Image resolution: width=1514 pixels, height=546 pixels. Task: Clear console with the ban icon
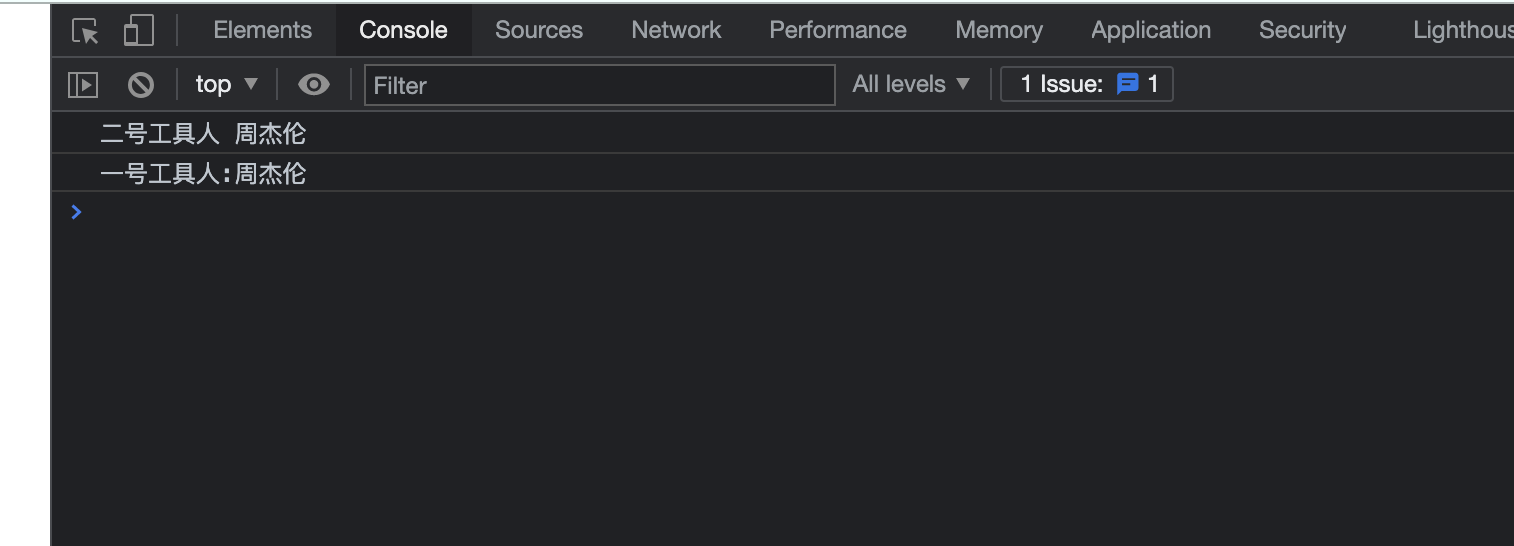click(x=141, y=85)
